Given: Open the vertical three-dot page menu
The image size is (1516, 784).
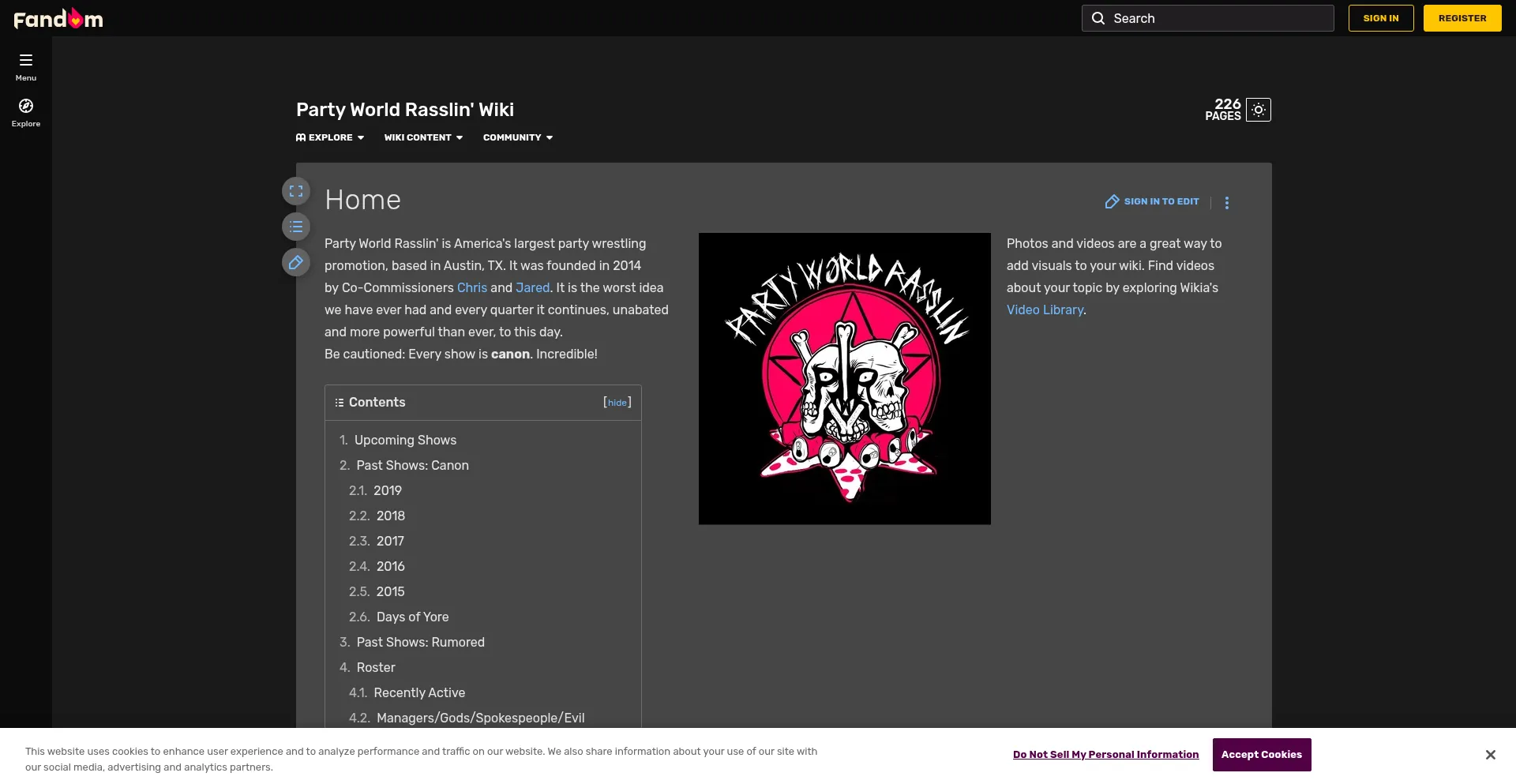Looking at the screenshot, I should [x=1227, y=203].
